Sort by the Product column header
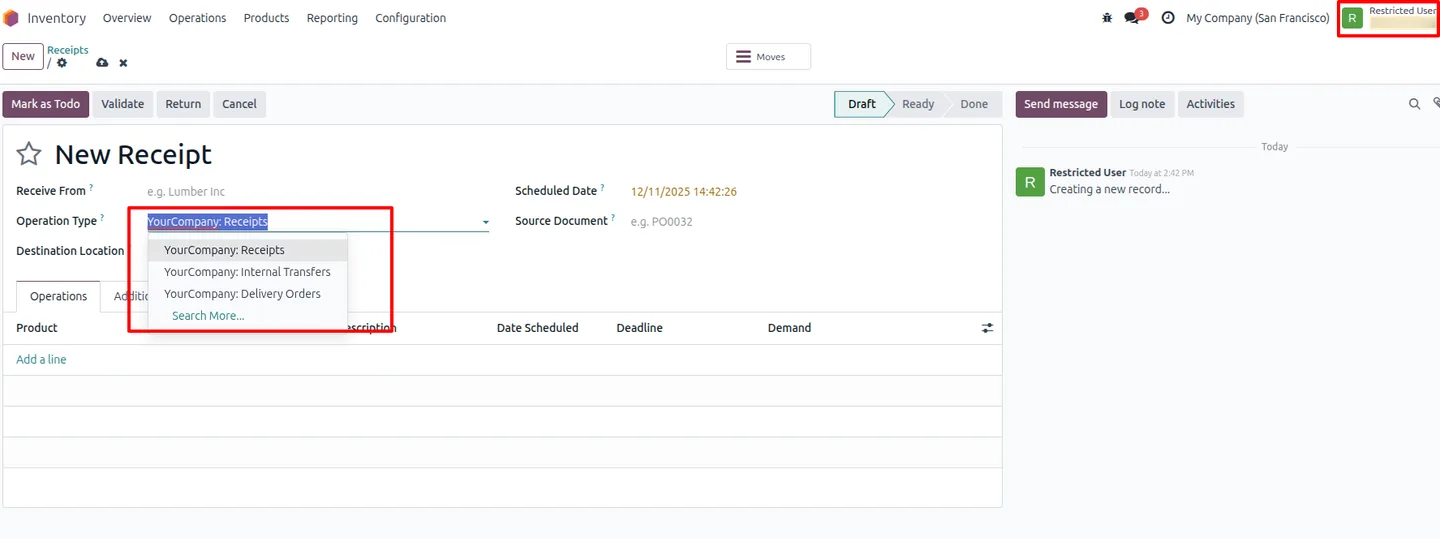The image size is (1440, 539). click(x=37, y=328)
